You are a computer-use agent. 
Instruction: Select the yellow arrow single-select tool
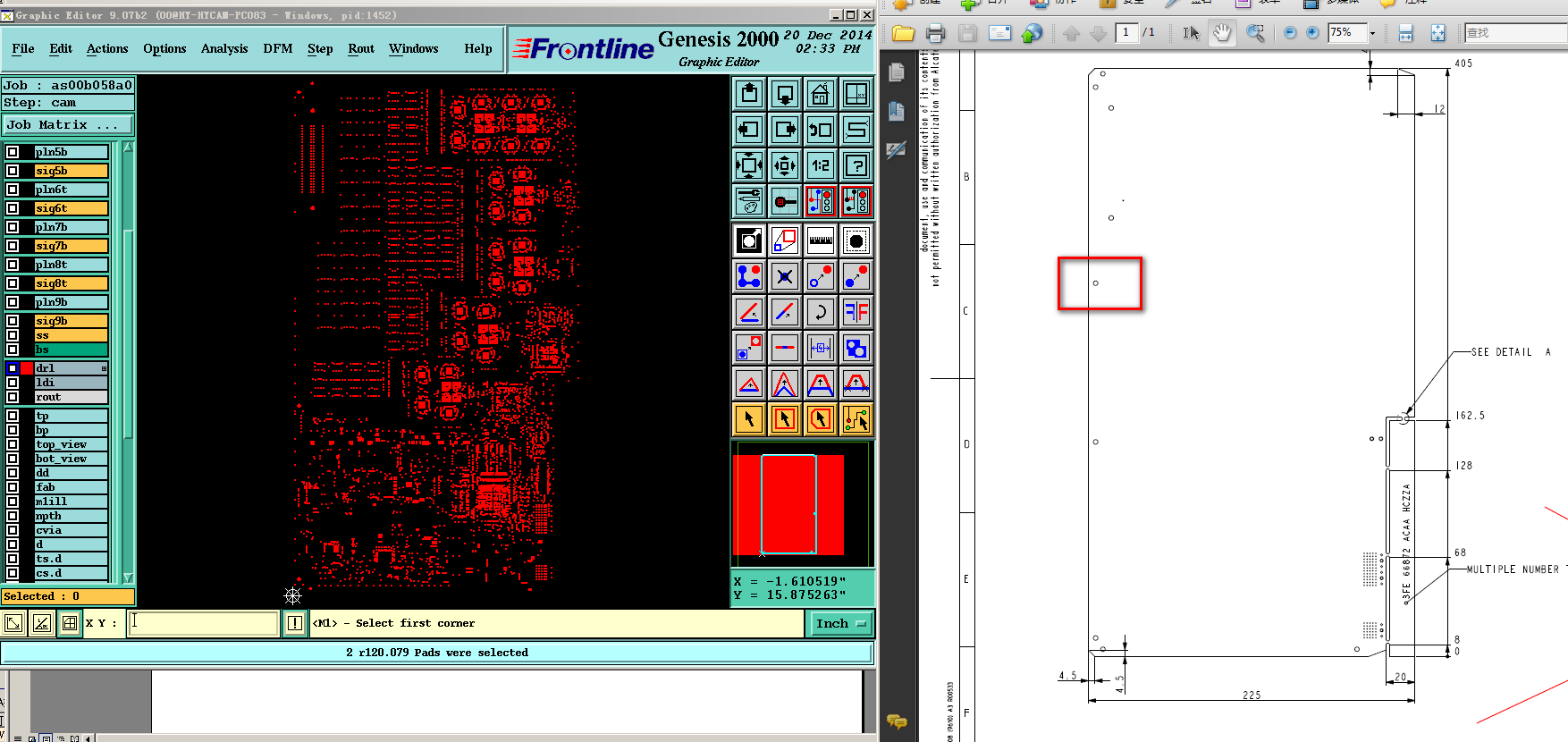click(x=749, y=419)
